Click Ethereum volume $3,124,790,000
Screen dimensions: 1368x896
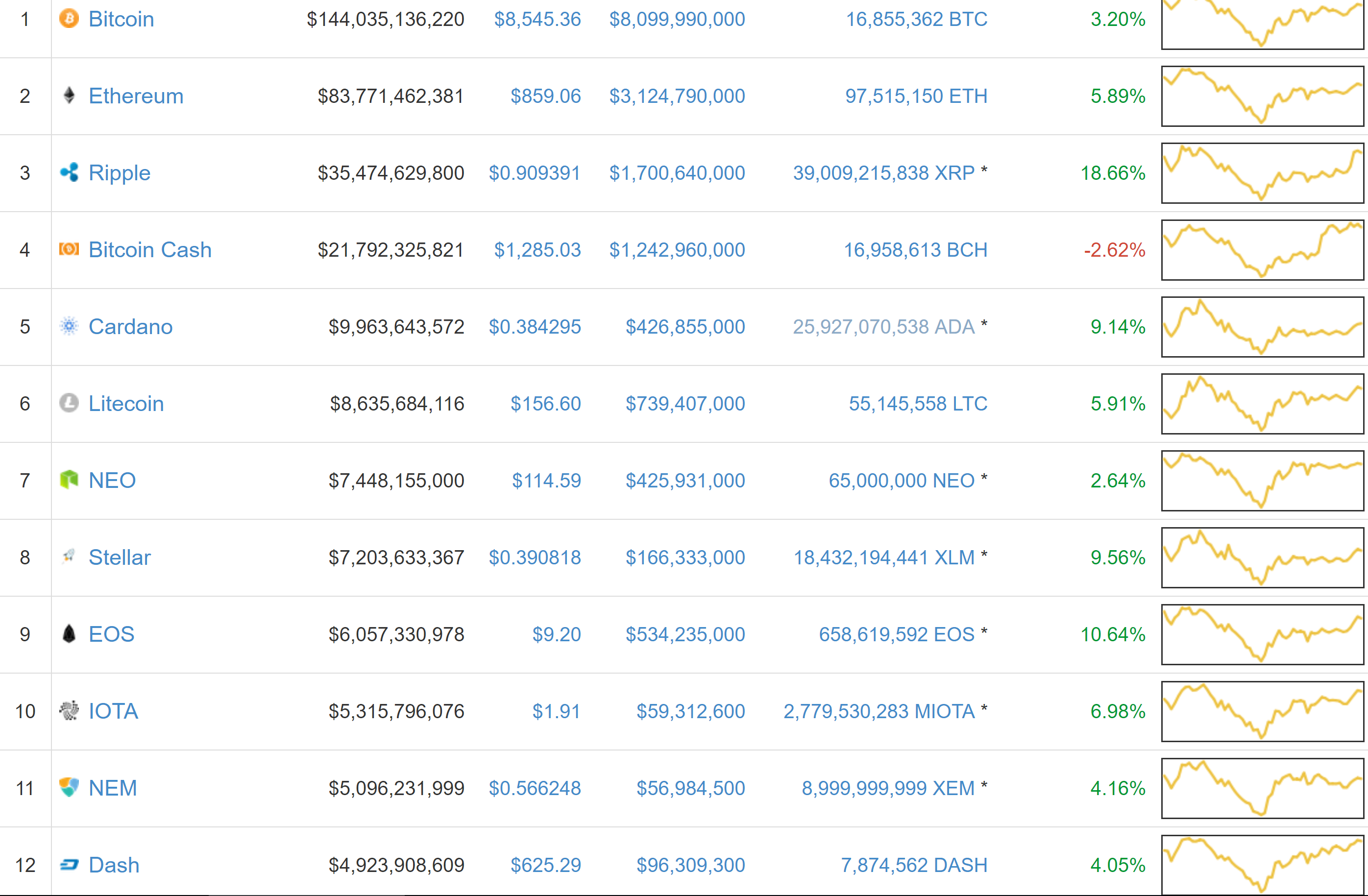pos(677,96)
